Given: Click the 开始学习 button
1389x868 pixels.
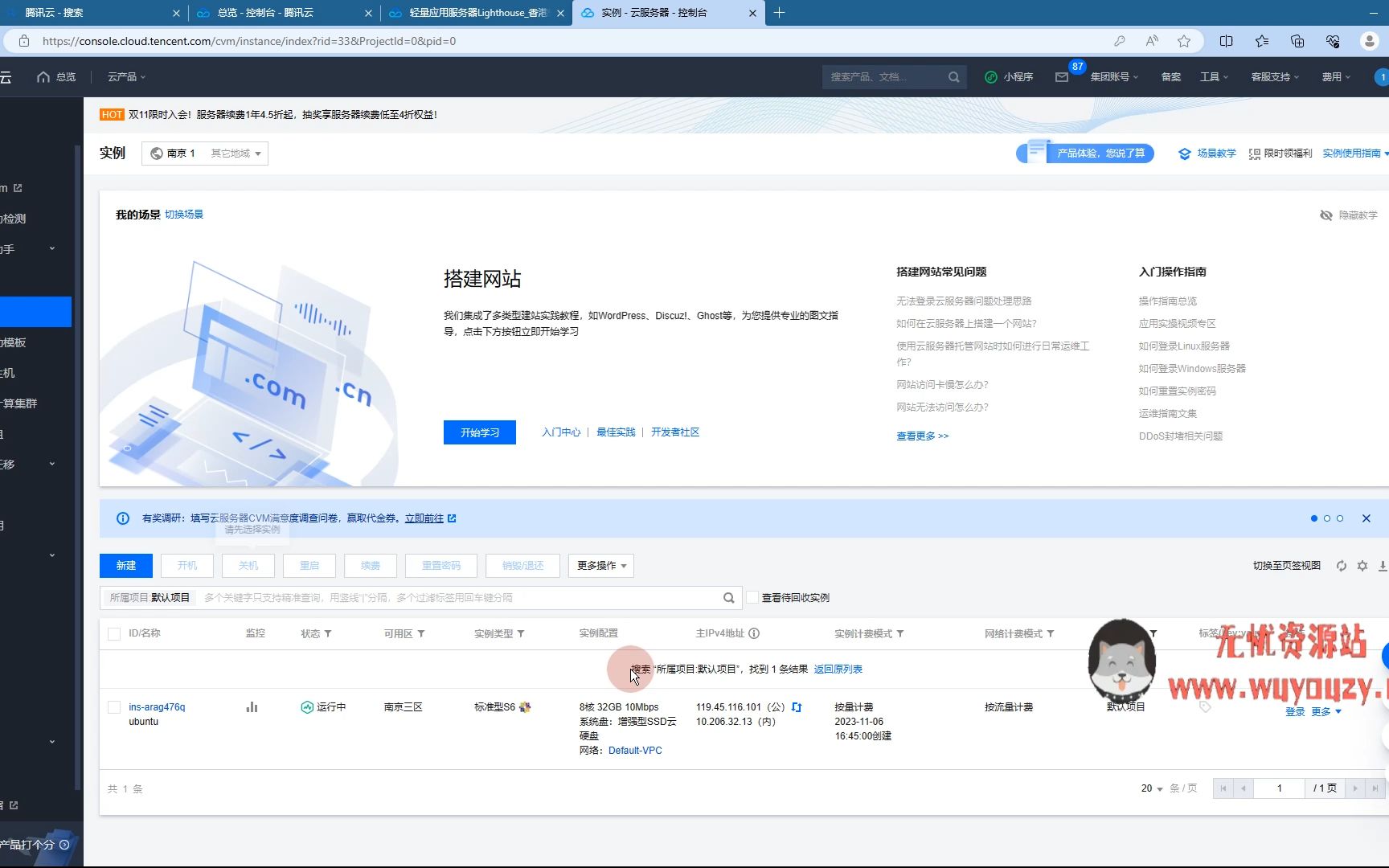Looking at the screenshot, I should (x=480, y=432).
